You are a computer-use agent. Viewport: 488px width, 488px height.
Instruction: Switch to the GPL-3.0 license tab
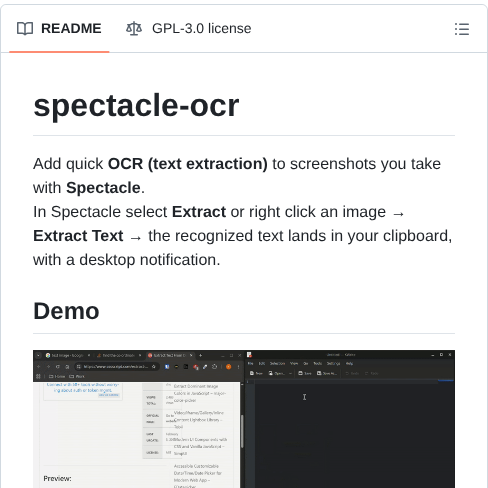tap(189, 29)
